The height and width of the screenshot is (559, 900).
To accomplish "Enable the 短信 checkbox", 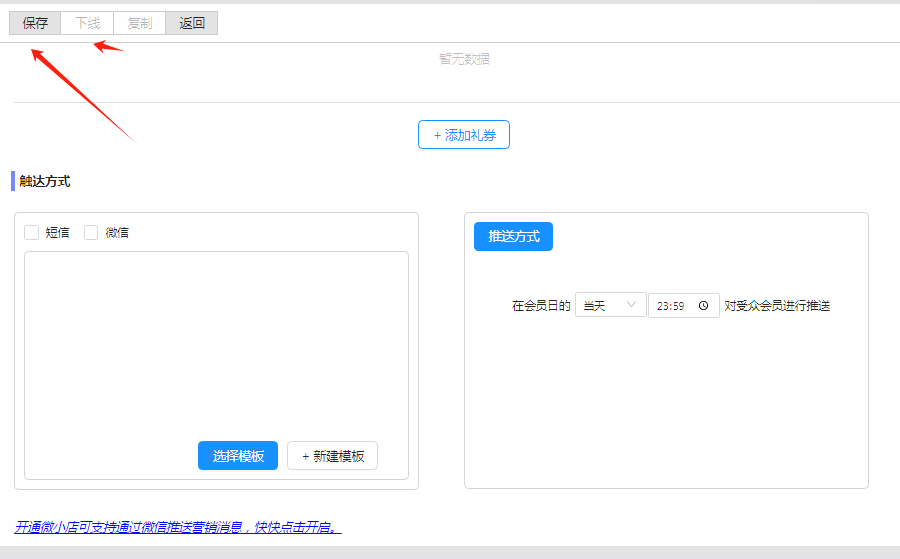I will pos(32,232).
